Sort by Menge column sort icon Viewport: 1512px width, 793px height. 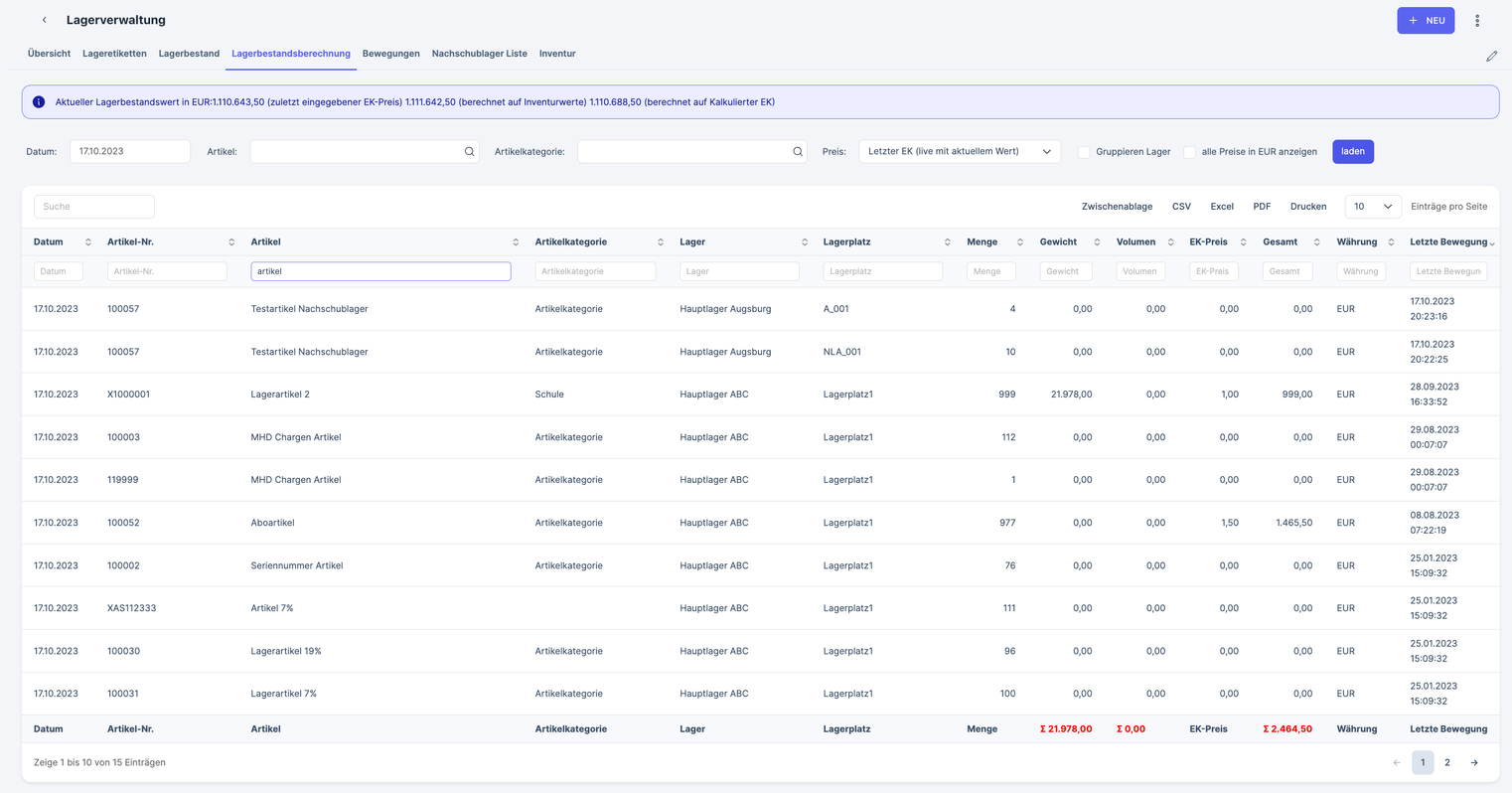click(1019, 242)
